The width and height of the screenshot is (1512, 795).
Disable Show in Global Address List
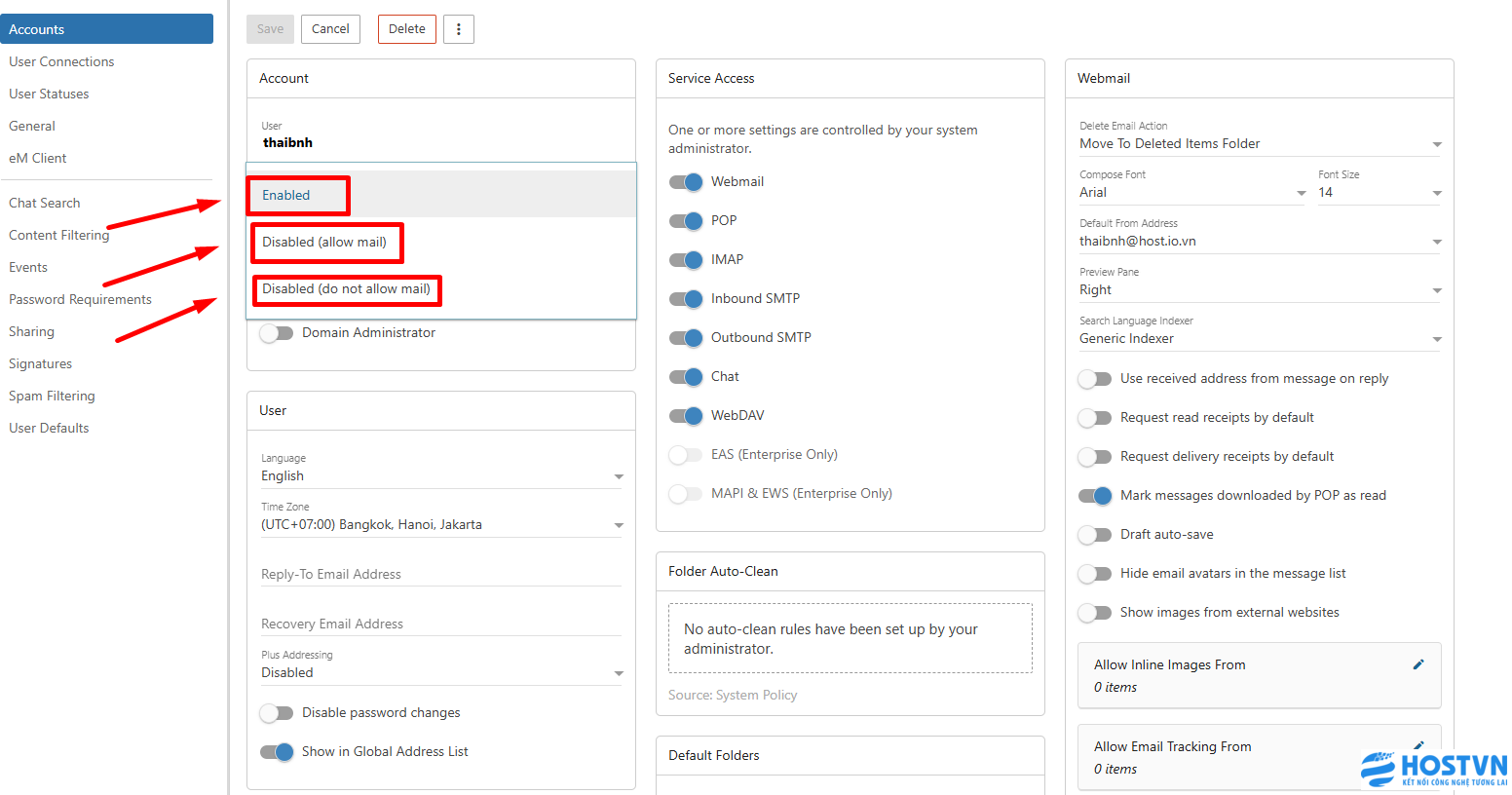[277, 752]
